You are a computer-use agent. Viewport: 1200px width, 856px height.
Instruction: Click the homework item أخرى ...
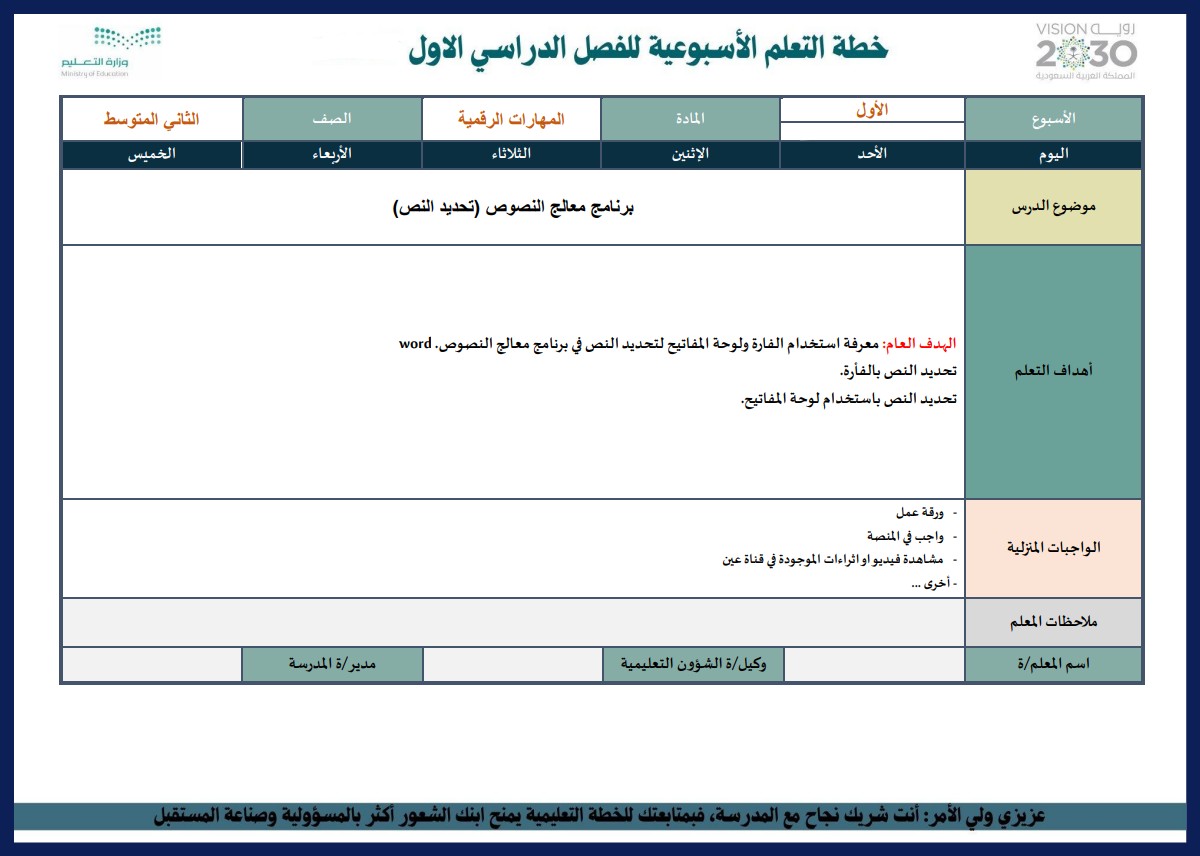(x=935, y=583)
